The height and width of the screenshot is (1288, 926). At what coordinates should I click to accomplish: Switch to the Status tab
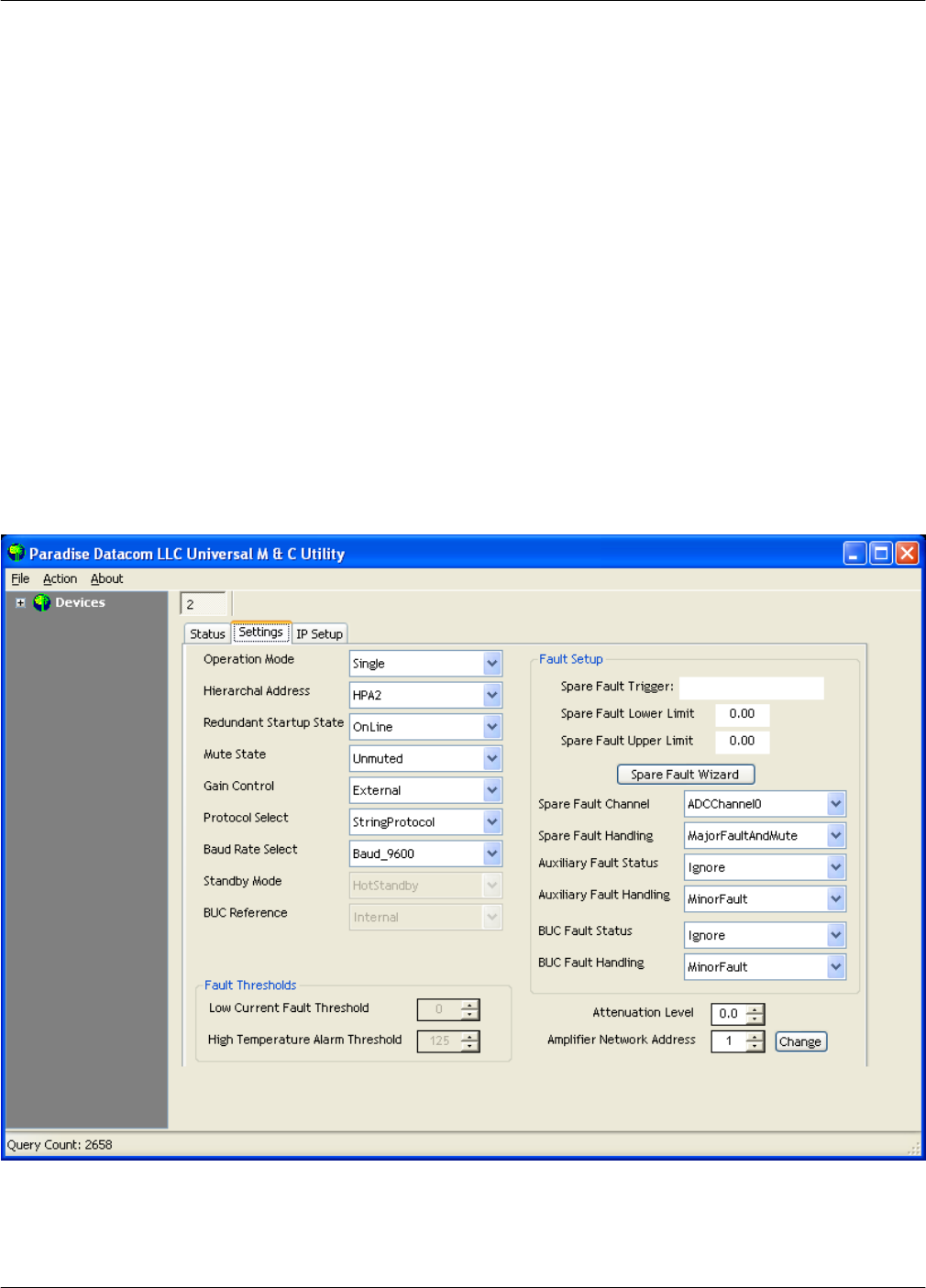[207, 634]
